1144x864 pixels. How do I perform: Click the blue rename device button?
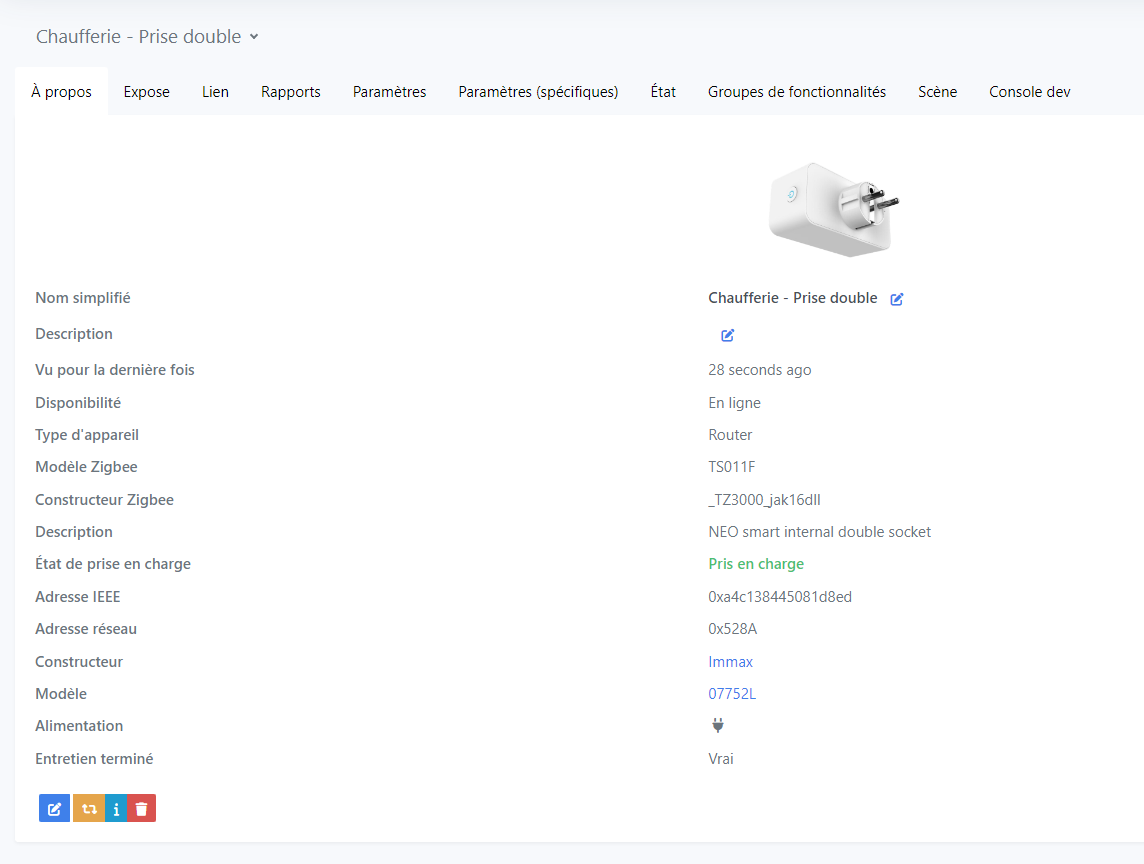55,808
